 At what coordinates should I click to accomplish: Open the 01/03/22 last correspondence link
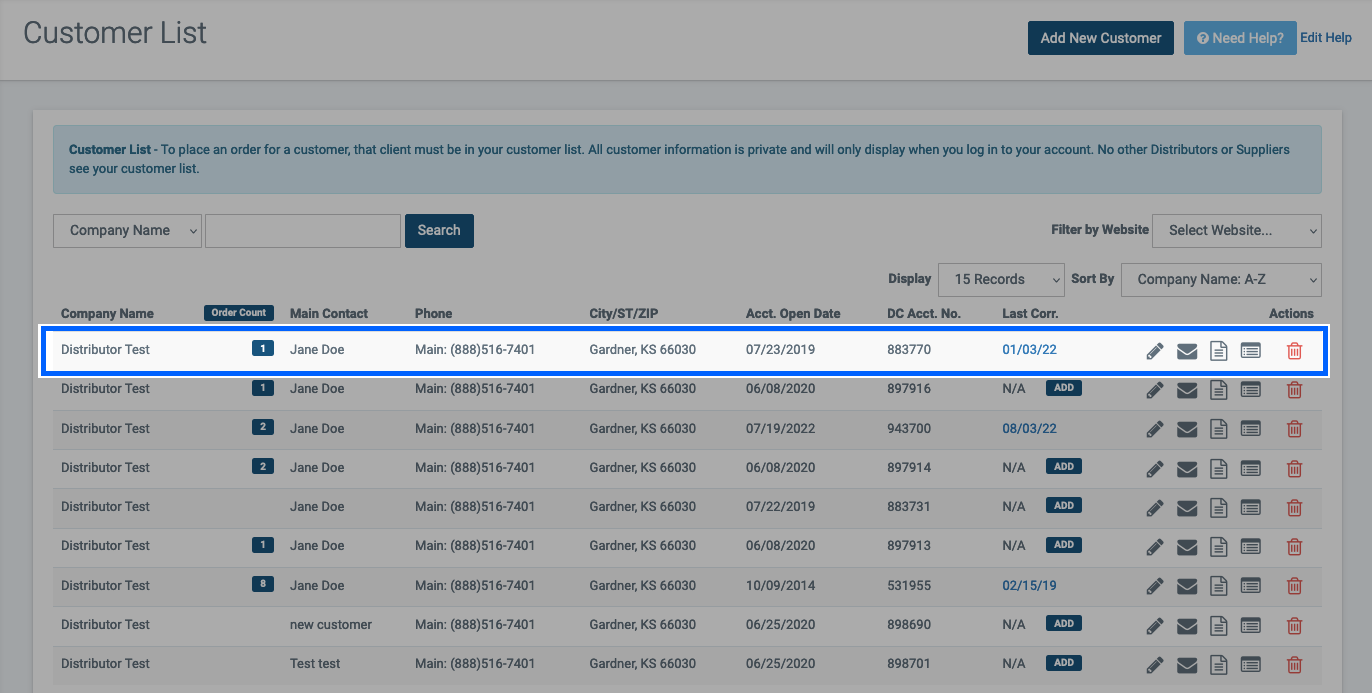click(1029, 350)
